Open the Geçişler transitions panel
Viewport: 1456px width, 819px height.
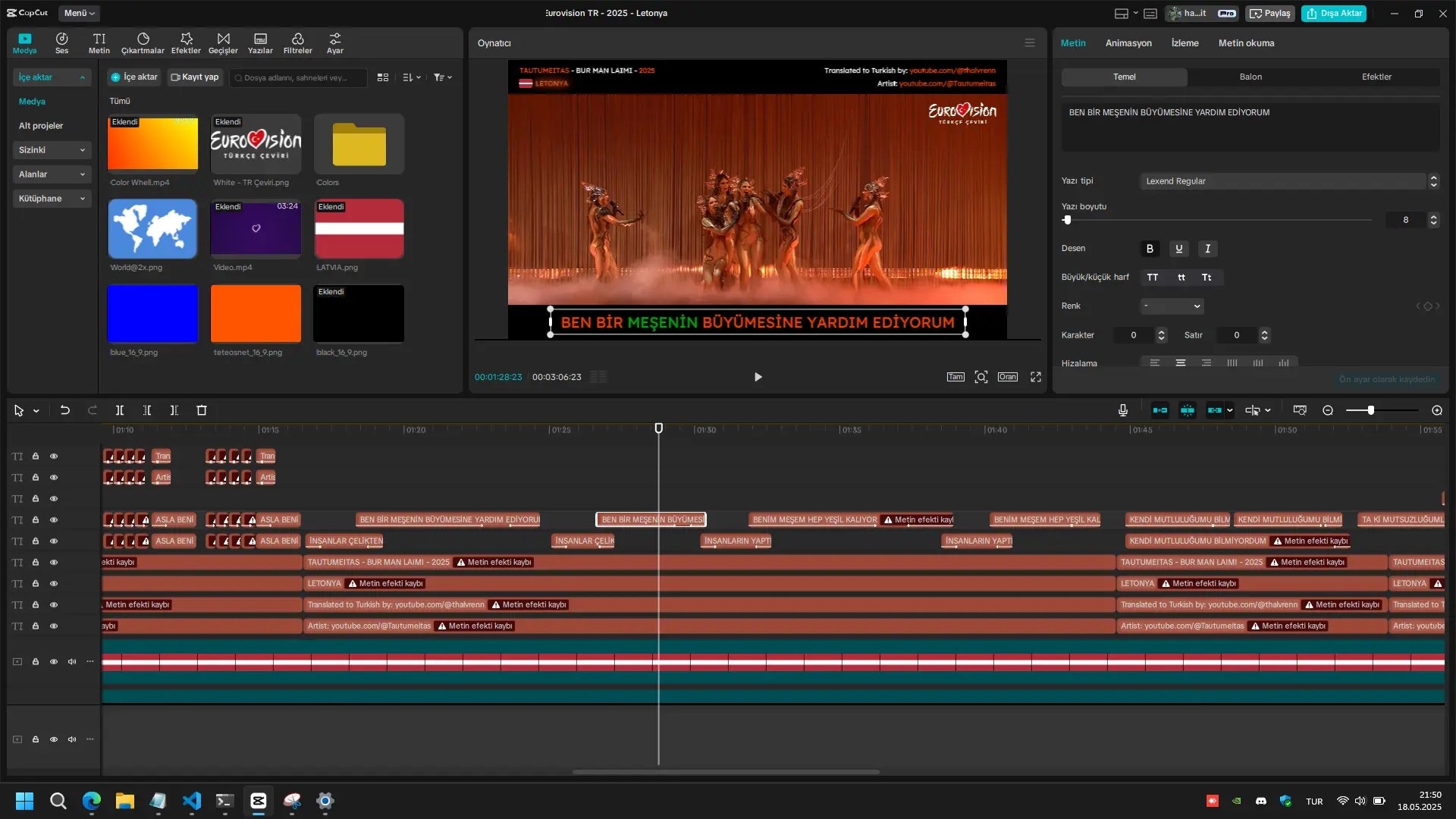pos(223,43)
